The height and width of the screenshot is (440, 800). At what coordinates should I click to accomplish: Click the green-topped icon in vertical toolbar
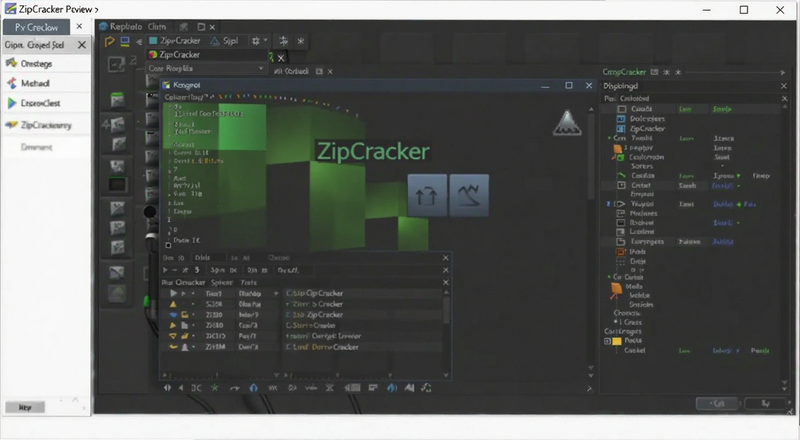pyautogui.click(x=117, y=100)
